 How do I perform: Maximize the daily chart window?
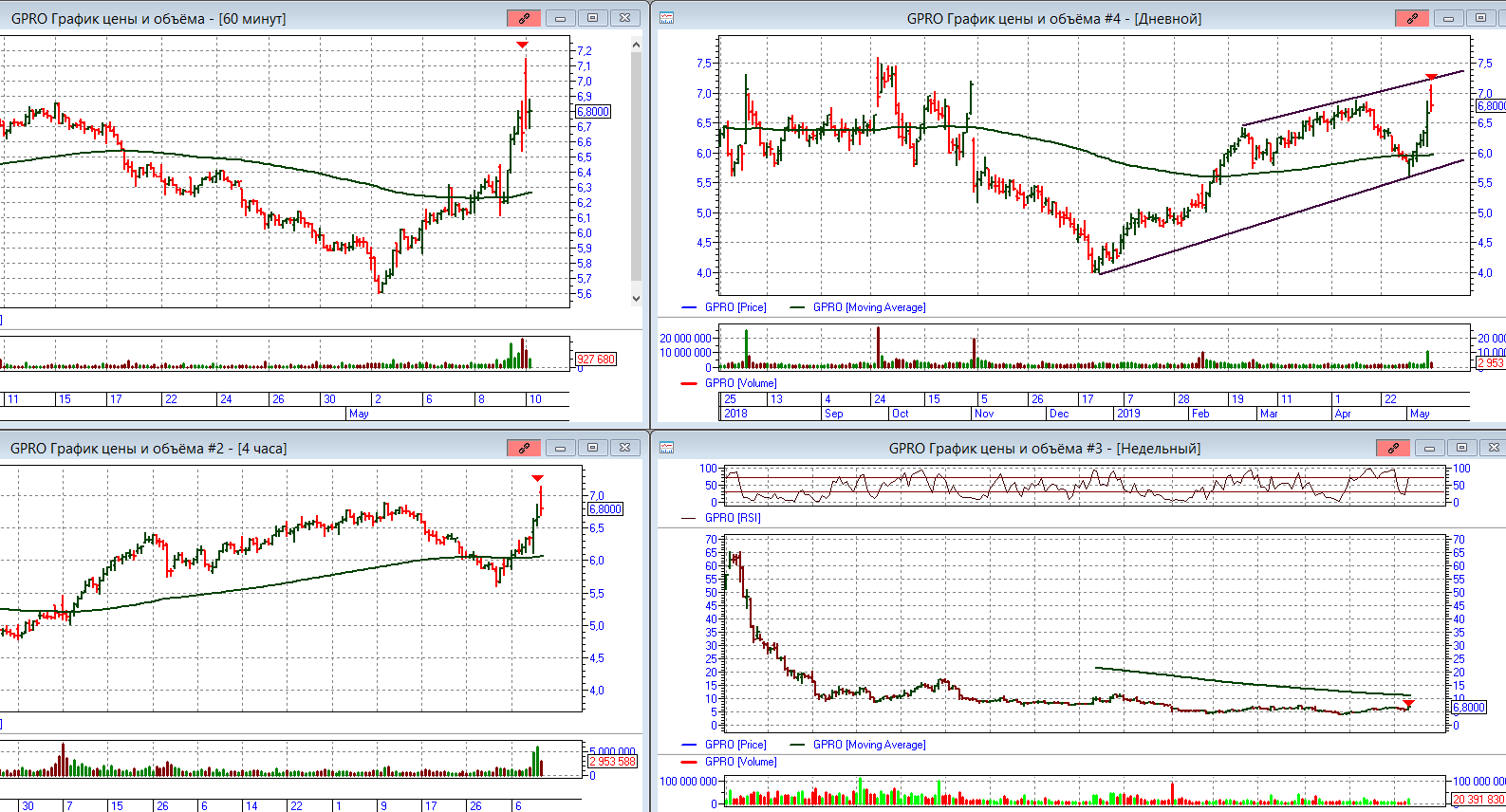pos(1480,18)
